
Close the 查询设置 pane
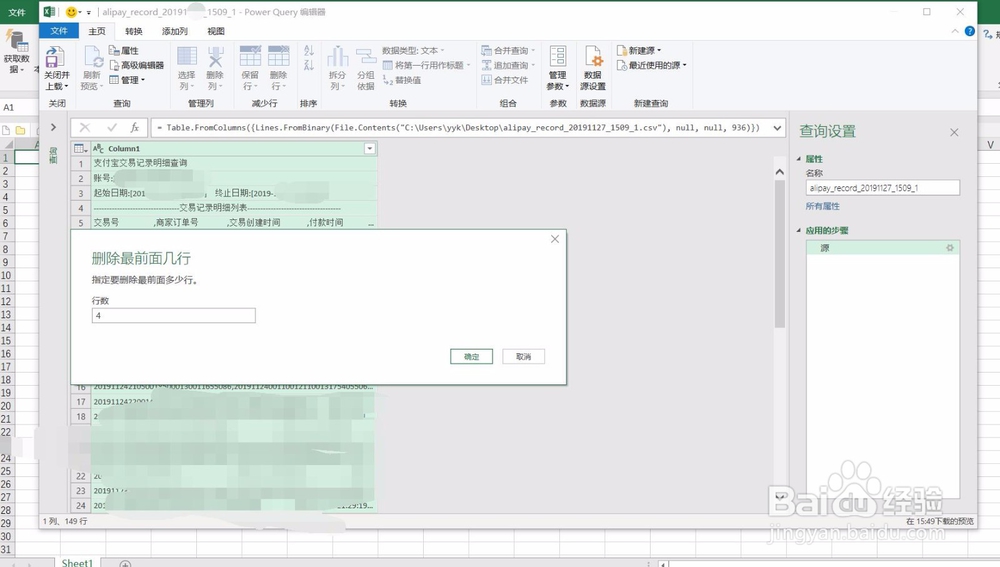[954, 132]
